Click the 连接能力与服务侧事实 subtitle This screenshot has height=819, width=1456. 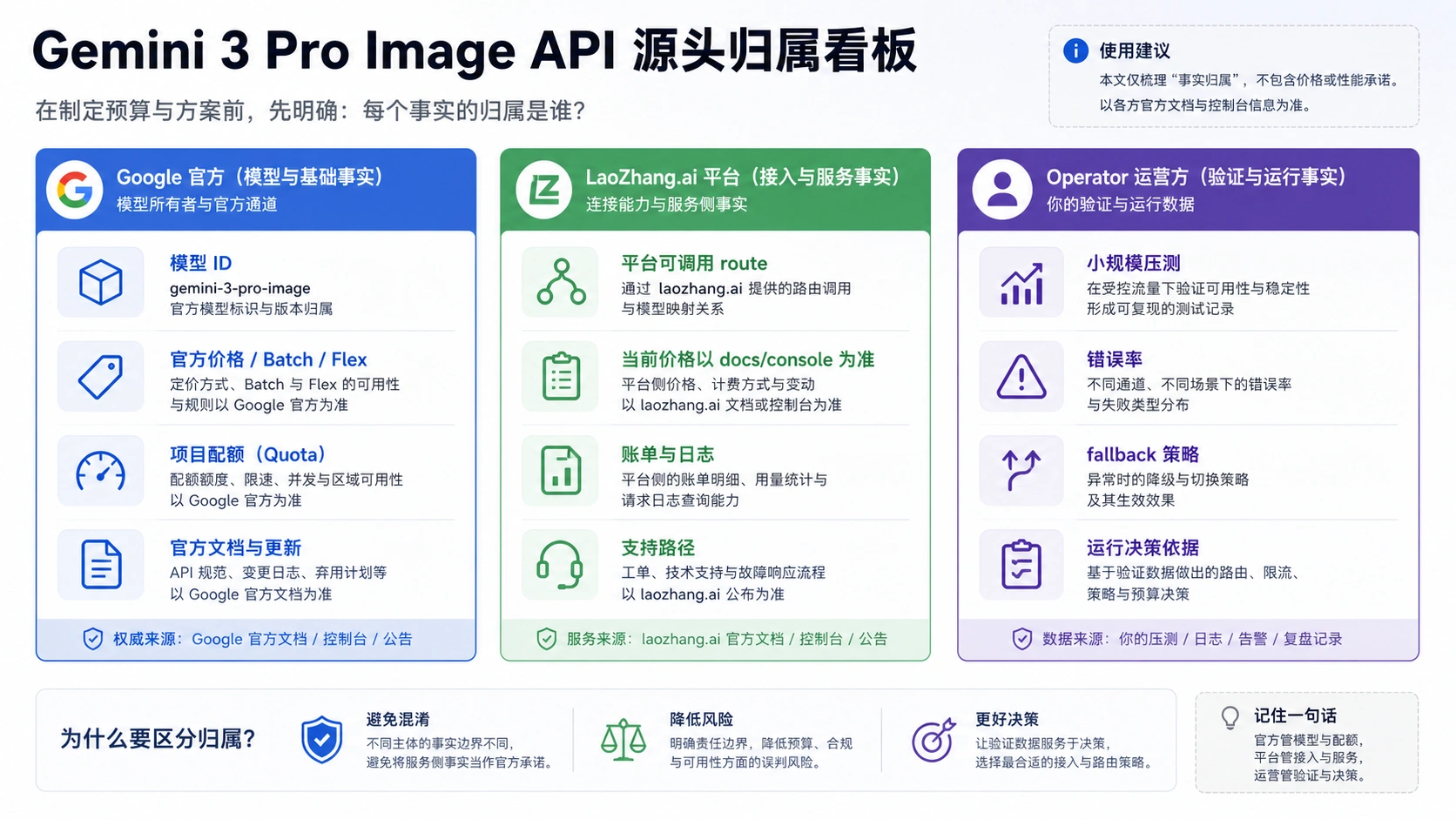666,204
